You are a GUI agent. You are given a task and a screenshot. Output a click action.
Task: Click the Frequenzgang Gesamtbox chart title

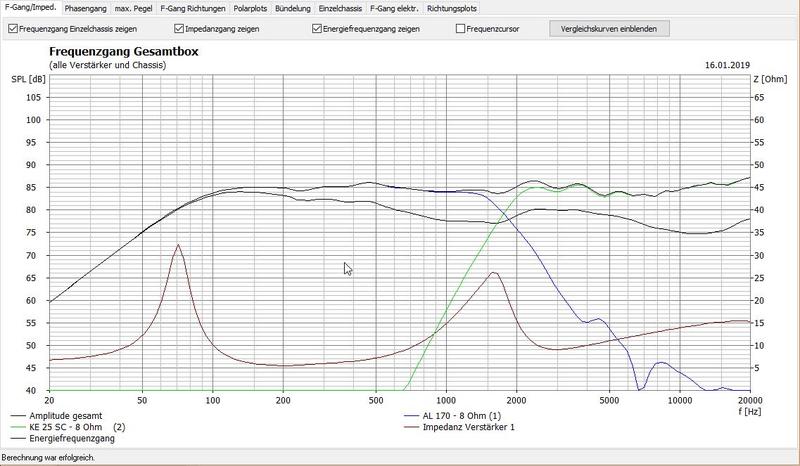[x=124, y=52]
